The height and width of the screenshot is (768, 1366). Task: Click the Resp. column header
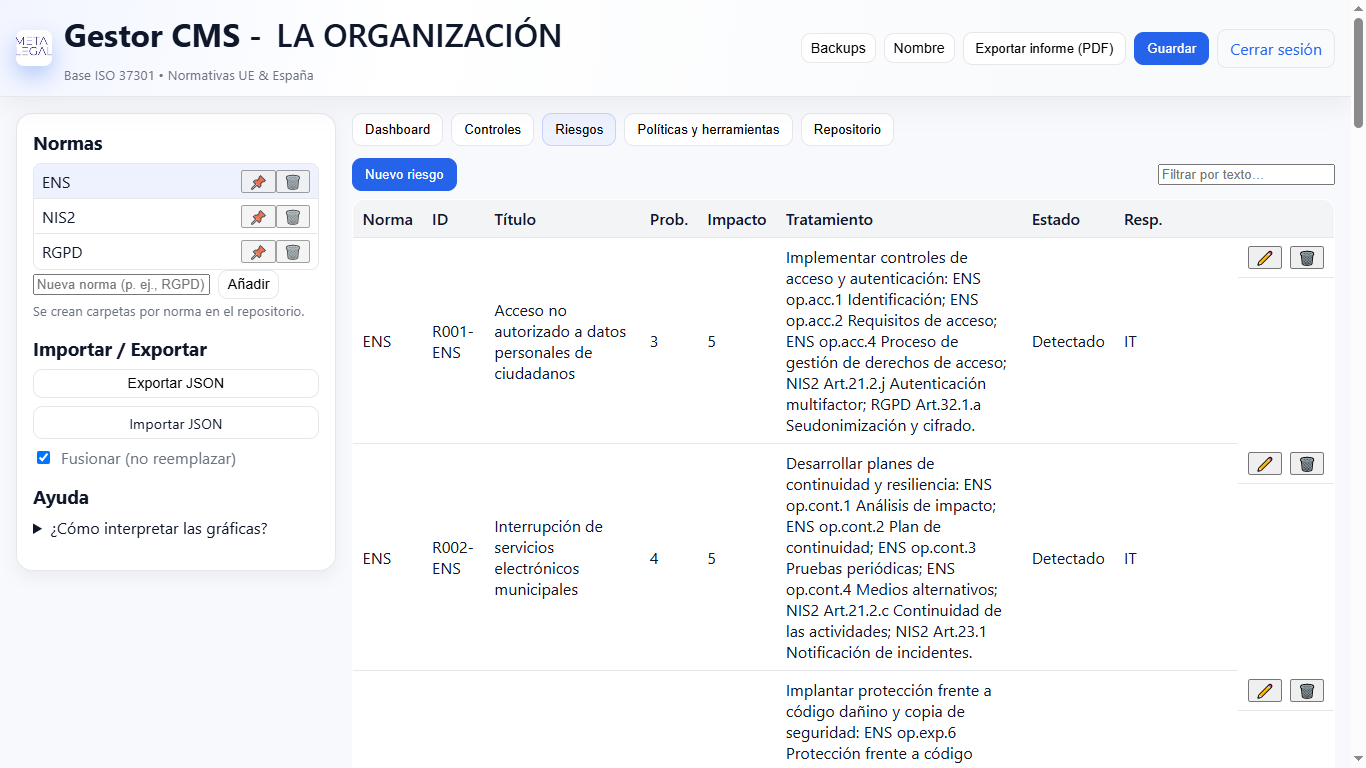pyautogui.click(x=1143, y=219)
